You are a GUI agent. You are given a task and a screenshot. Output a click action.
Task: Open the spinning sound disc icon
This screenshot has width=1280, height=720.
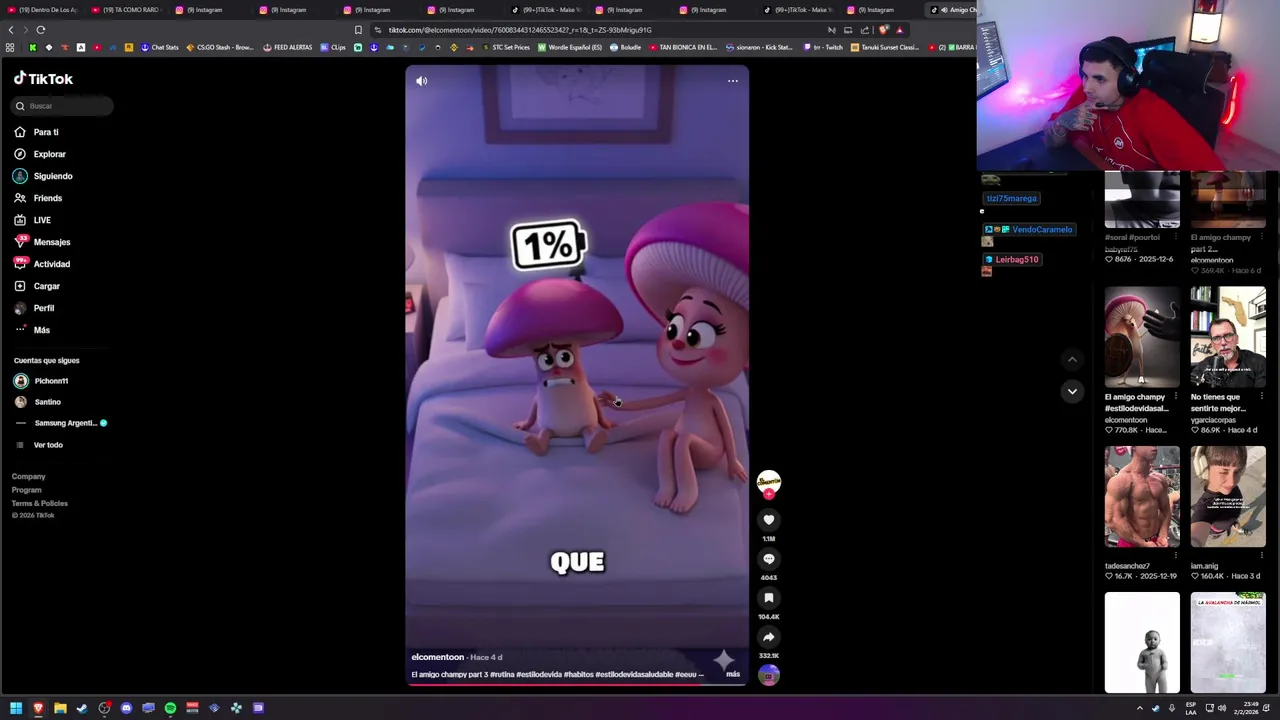coord(768,676)
